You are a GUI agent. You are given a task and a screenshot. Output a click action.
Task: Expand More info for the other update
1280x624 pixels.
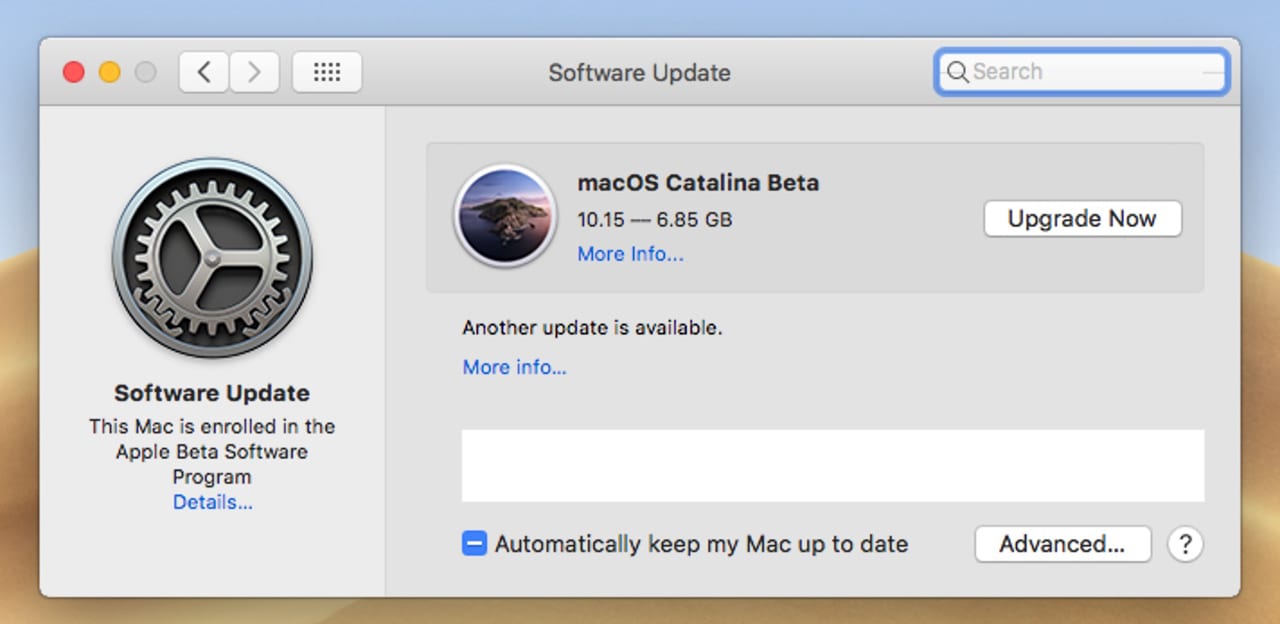coord(514,367)
